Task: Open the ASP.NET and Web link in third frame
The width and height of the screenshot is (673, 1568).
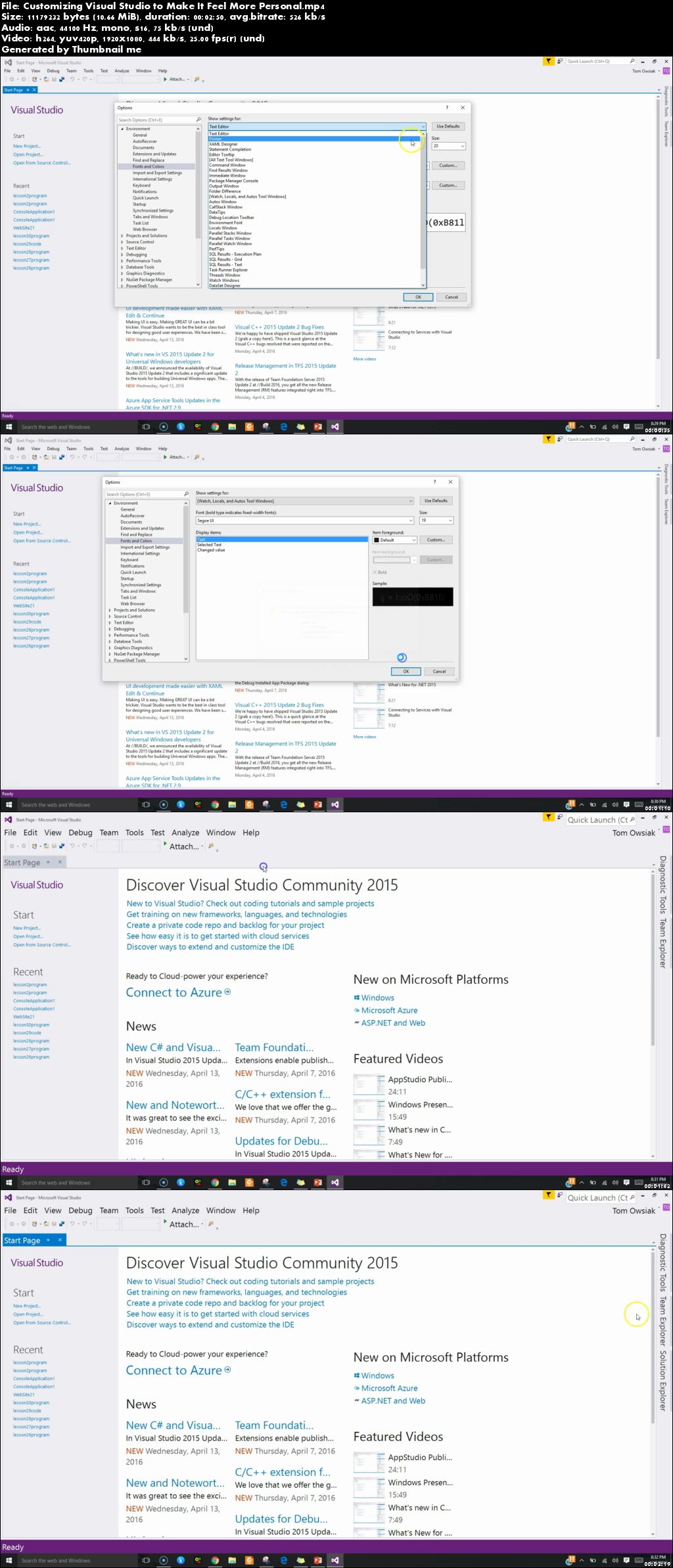Action: pos(393,1023)
